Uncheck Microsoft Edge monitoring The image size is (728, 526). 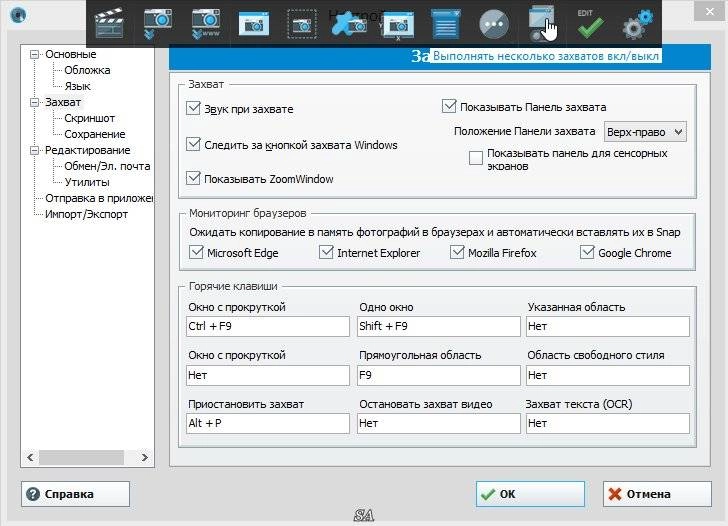coord(196,252)
